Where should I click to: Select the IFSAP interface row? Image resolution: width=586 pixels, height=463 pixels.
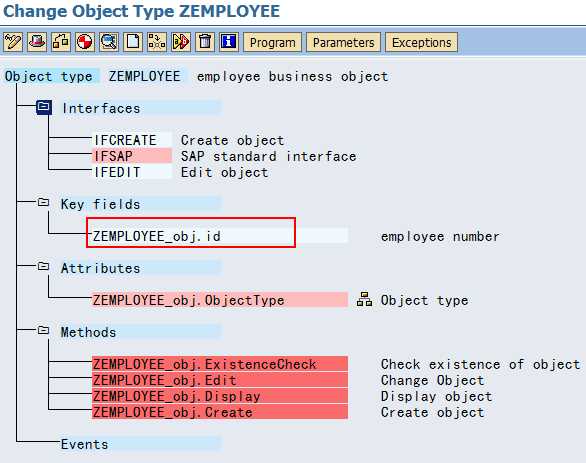[x=132, y=156]
